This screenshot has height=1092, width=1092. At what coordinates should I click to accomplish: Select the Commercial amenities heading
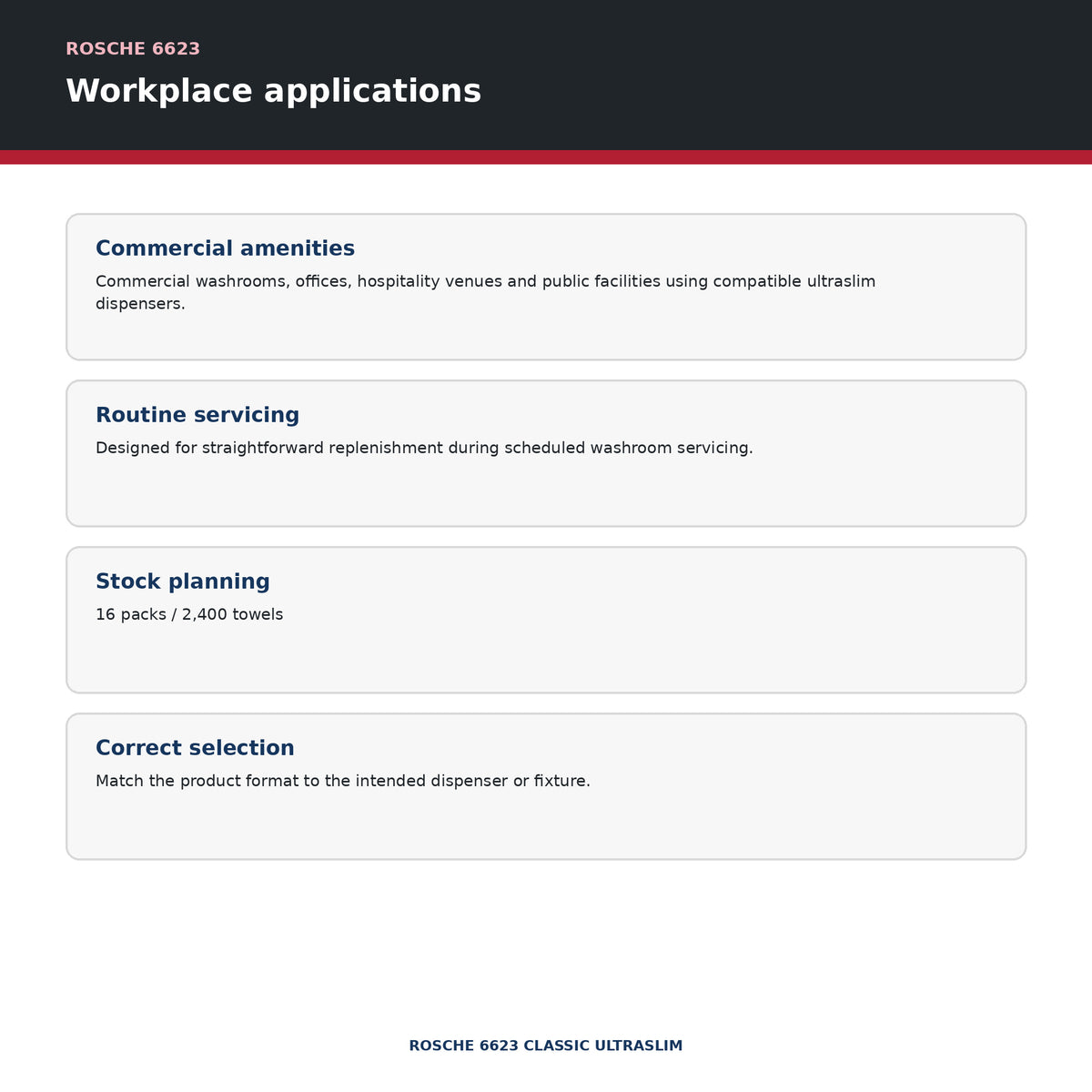click(x=225, y=248)
